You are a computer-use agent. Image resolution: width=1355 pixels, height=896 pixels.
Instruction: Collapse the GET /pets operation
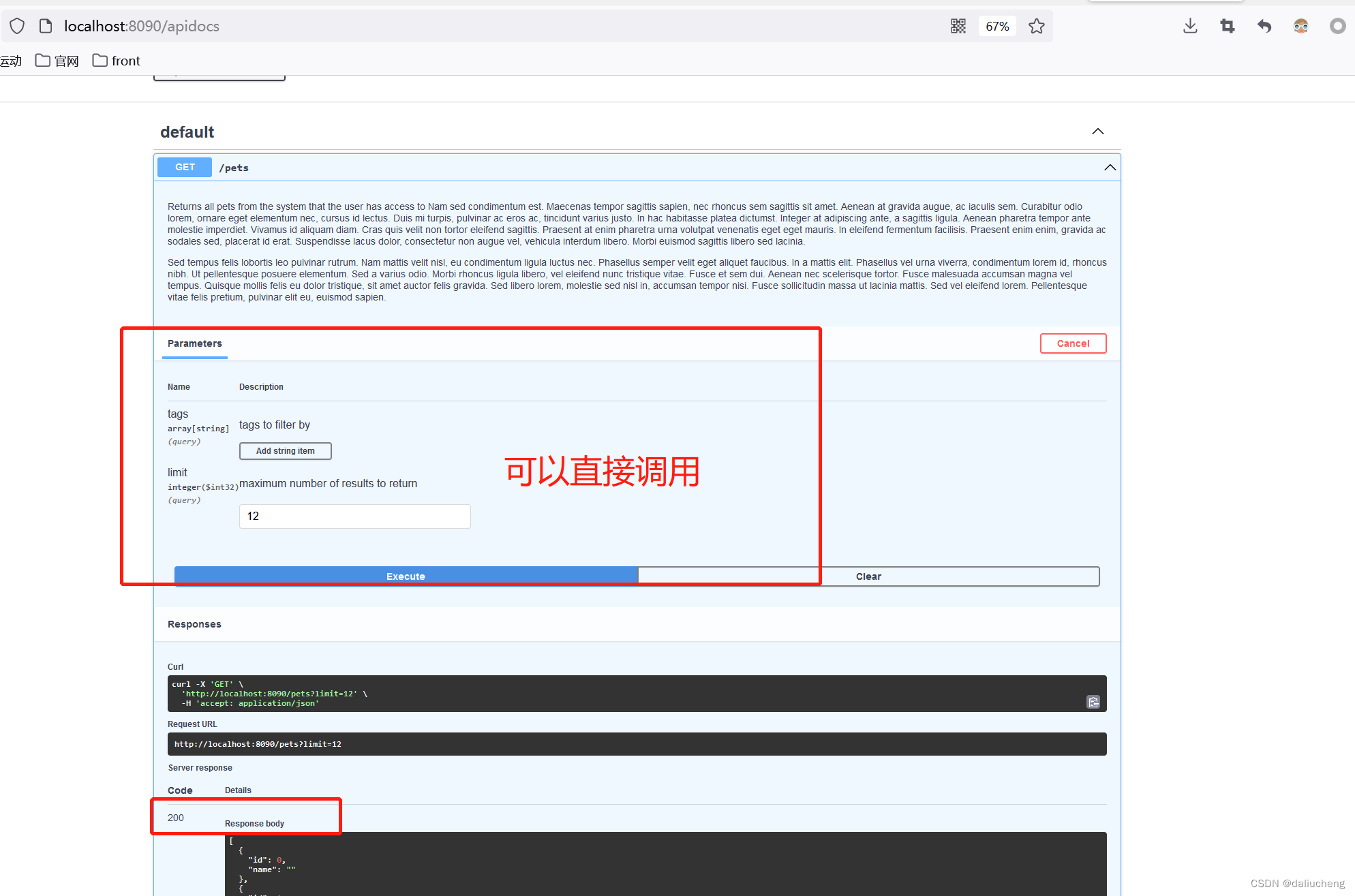click(x=1110, y=168)
